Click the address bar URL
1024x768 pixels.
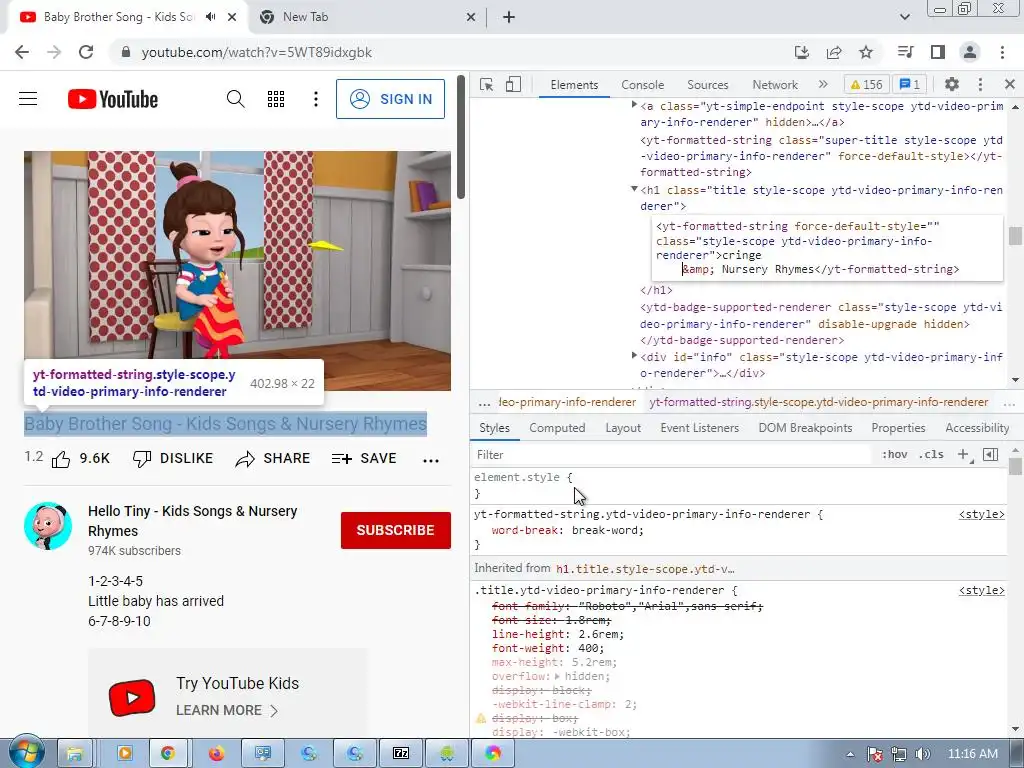point(257,53)
